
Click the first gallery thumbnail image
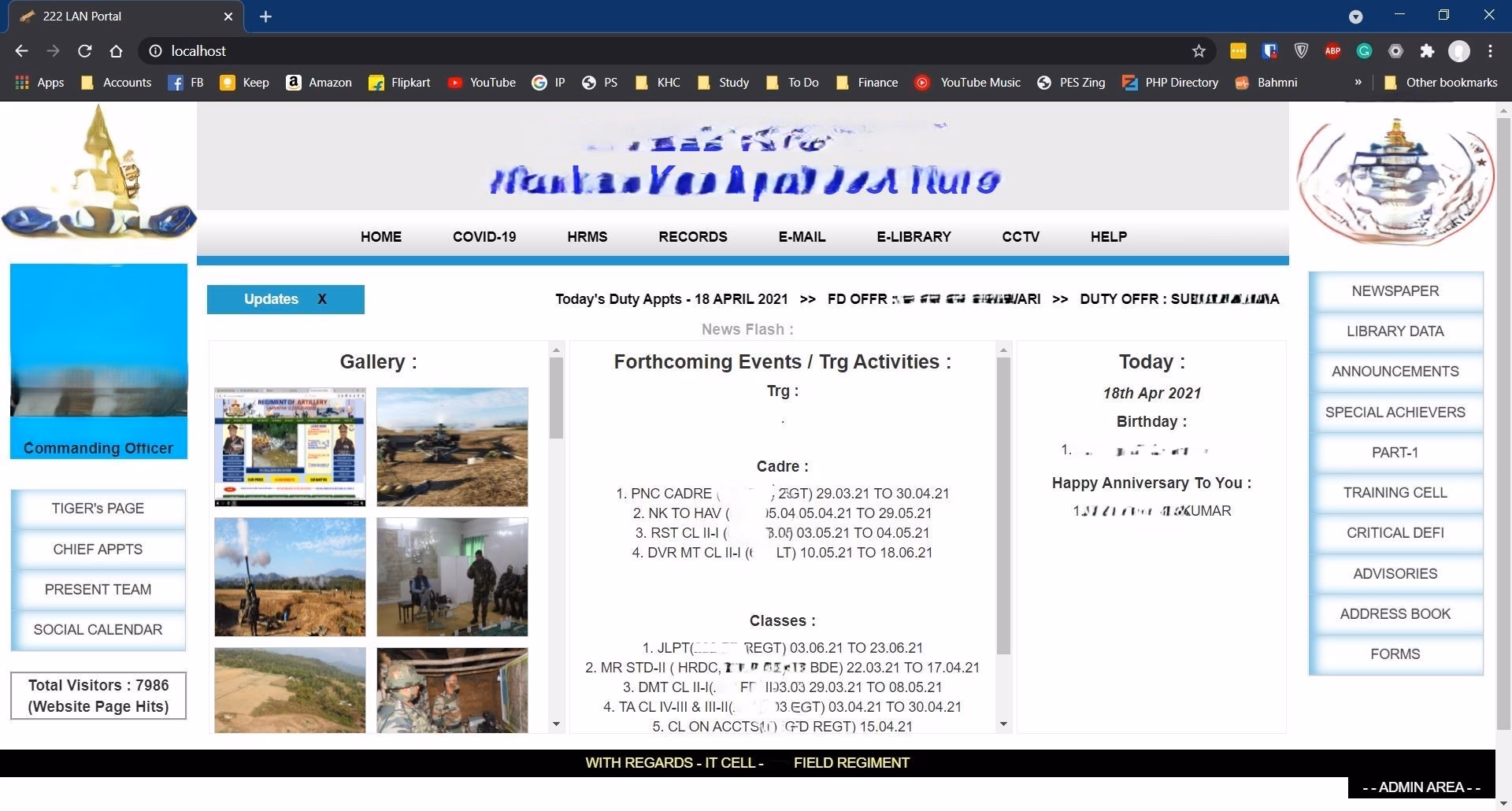(x=290, y=446)
